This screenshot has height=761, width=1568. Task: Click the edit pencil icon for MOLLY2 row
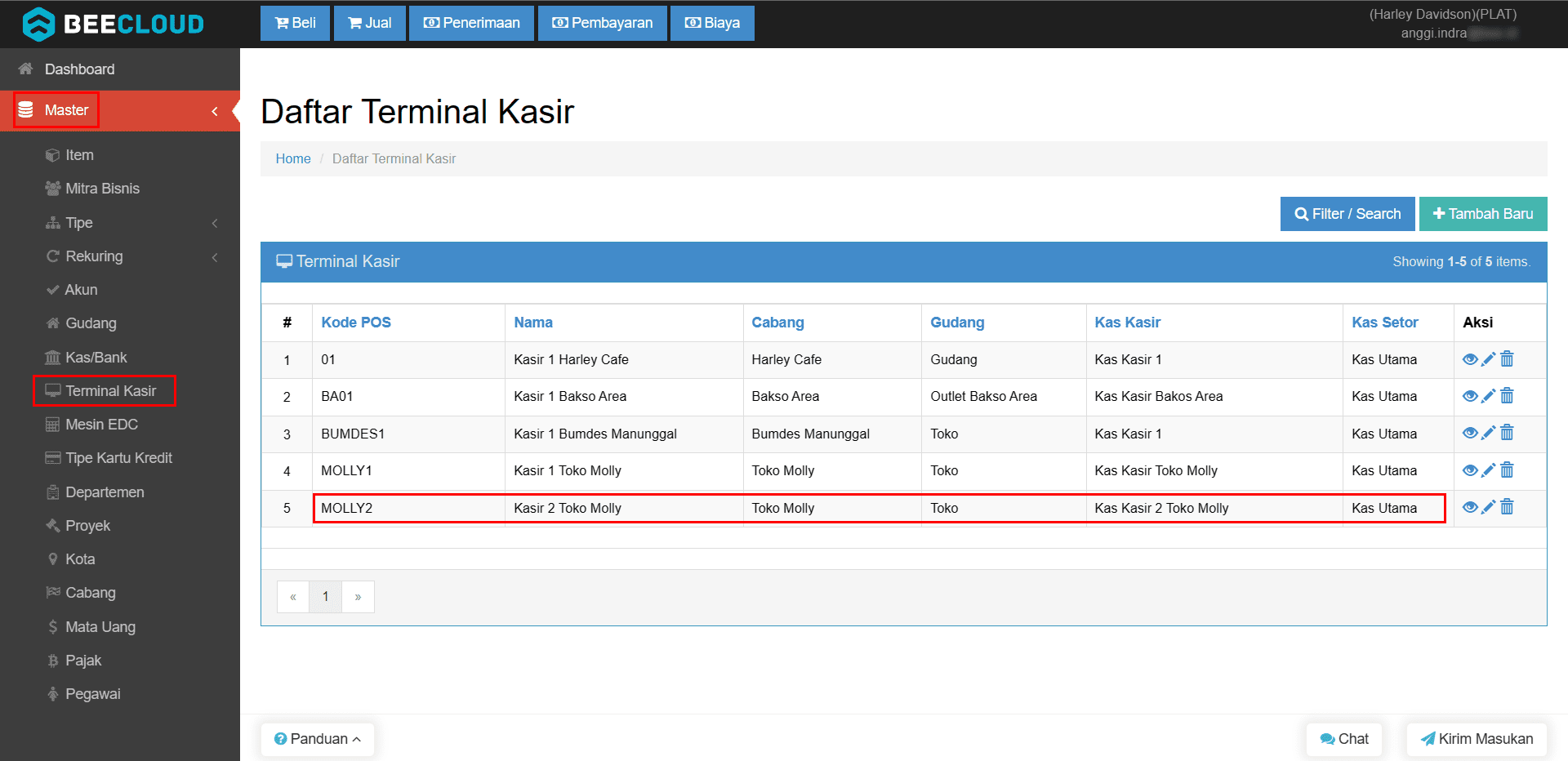(1489, 507)
